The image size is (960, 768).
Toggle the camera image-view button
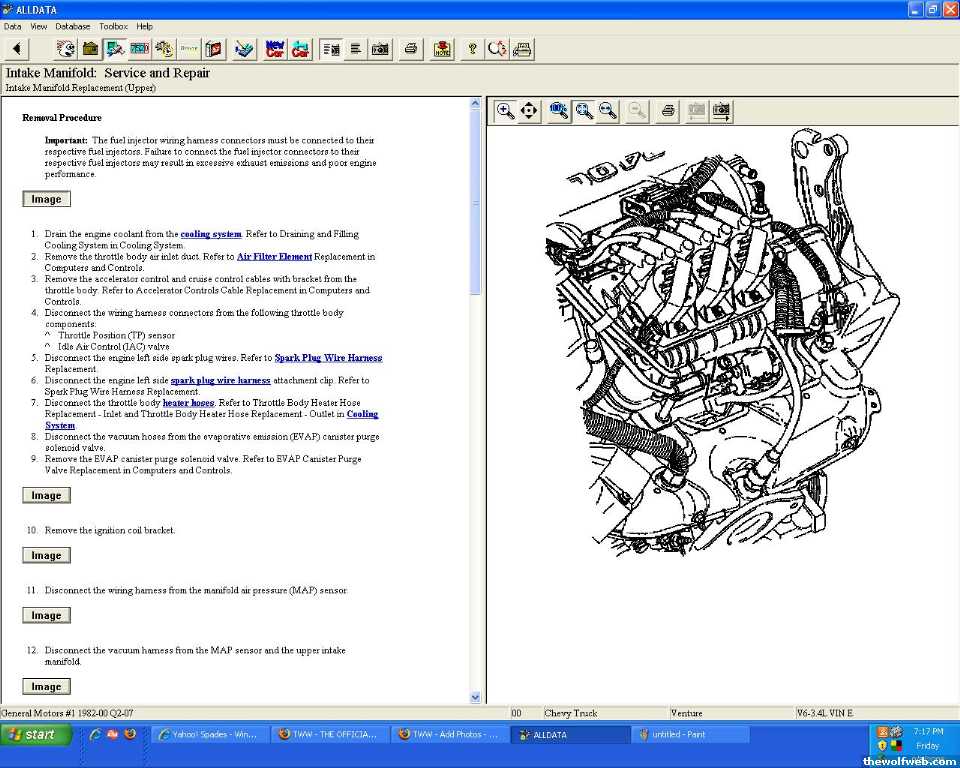pos(380,48)
